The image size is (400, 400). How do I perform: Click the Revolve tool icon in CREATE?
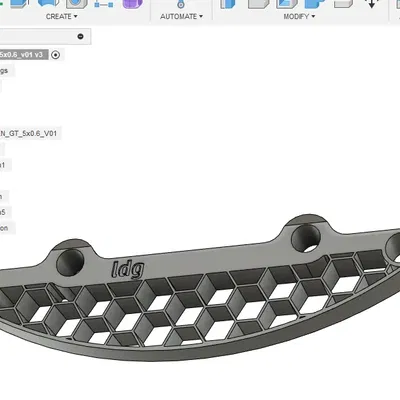click(x=49, y=3)
